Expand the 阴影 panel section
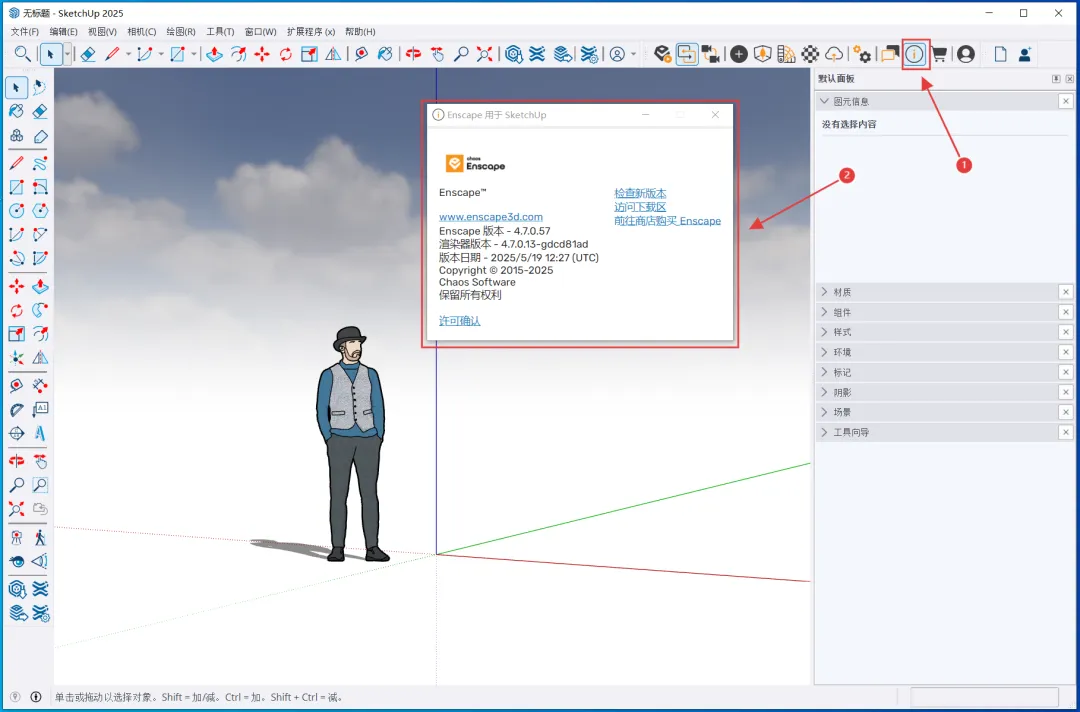Screen dimensions: 1080x712 (x=824, y=392)
